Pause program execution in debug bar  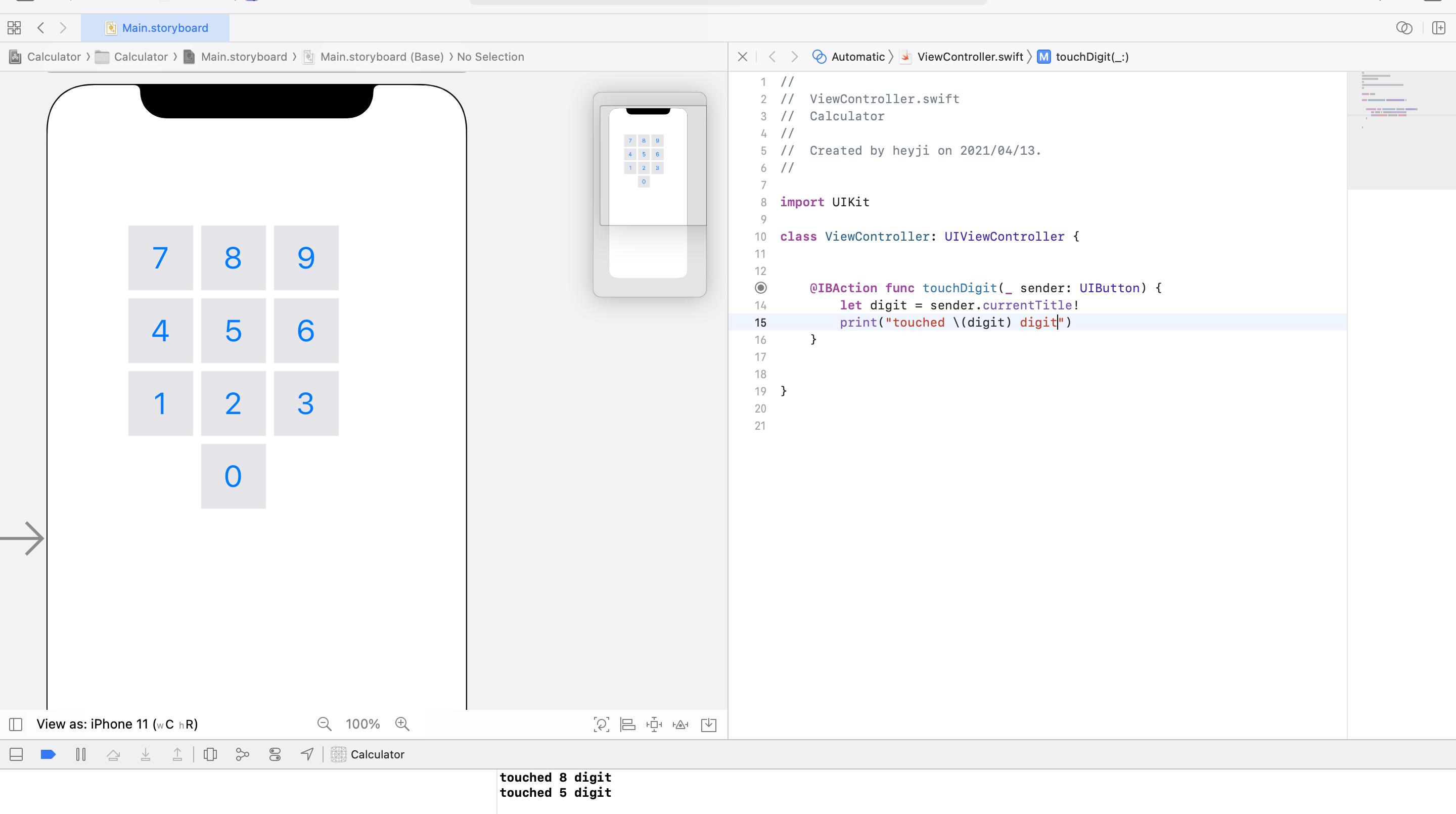tap(81, 754)
